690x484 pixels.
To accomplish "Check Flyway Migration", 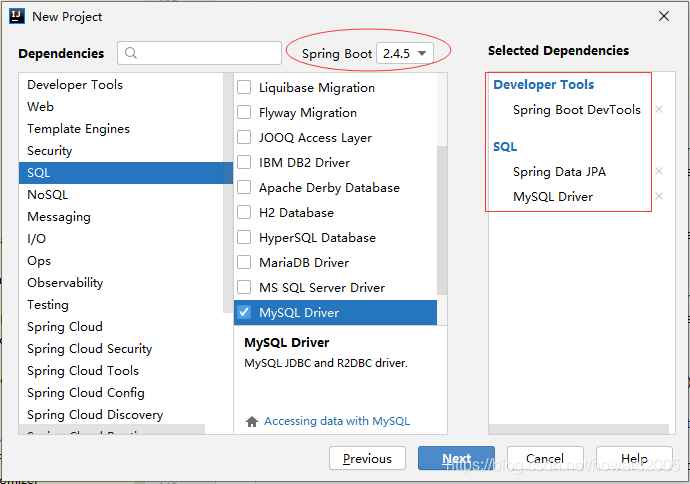I will [x=244, y=112].
